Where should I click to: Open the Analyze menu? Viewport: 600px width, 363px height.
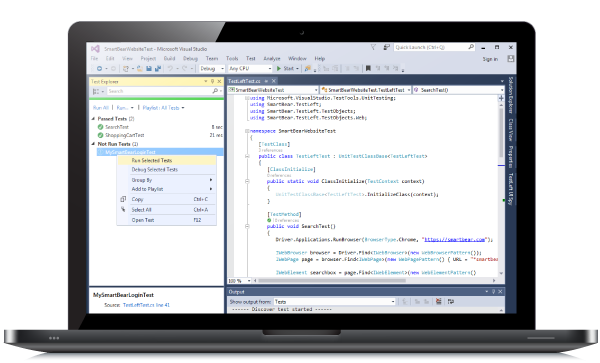click(x=272, y=59)
